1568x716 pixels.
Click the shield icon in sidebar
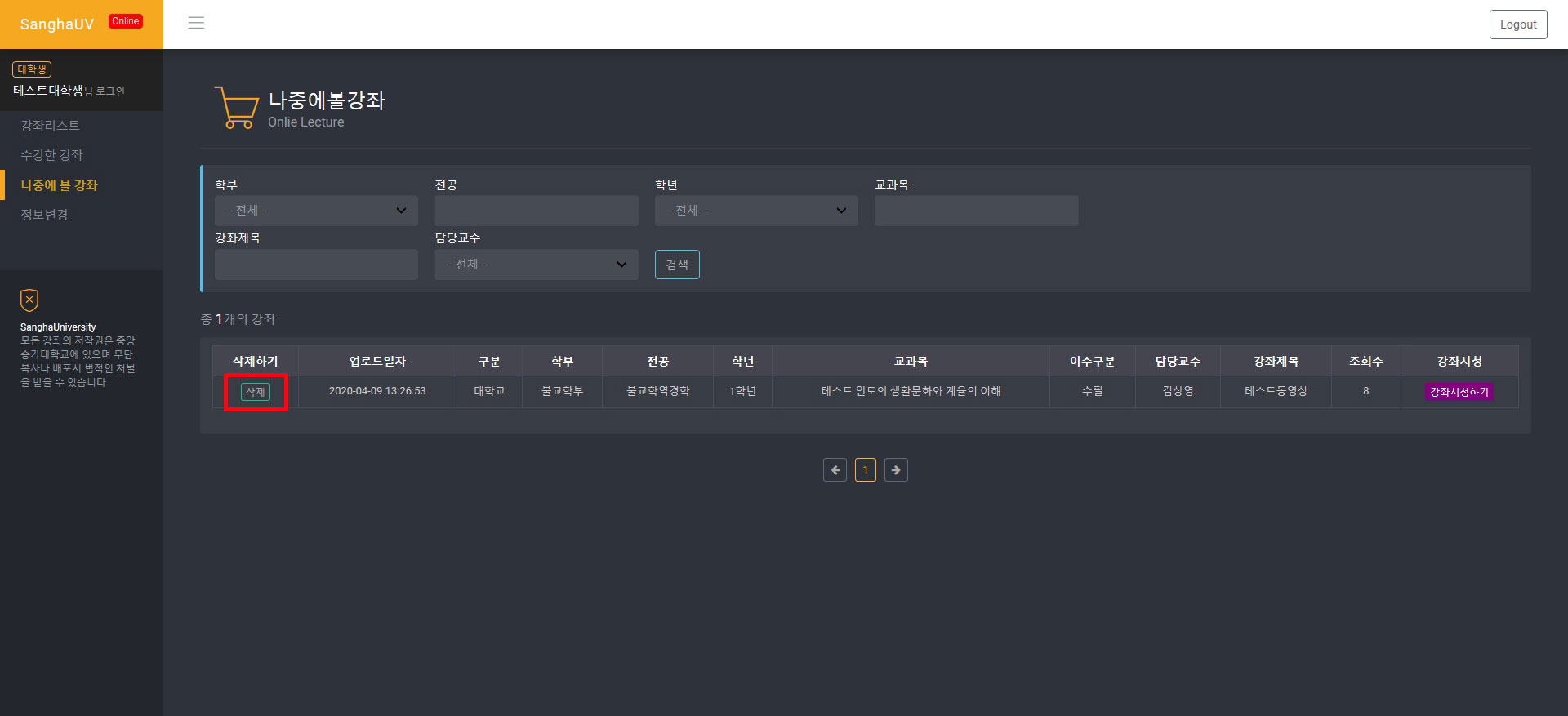[x=29, y=300]
